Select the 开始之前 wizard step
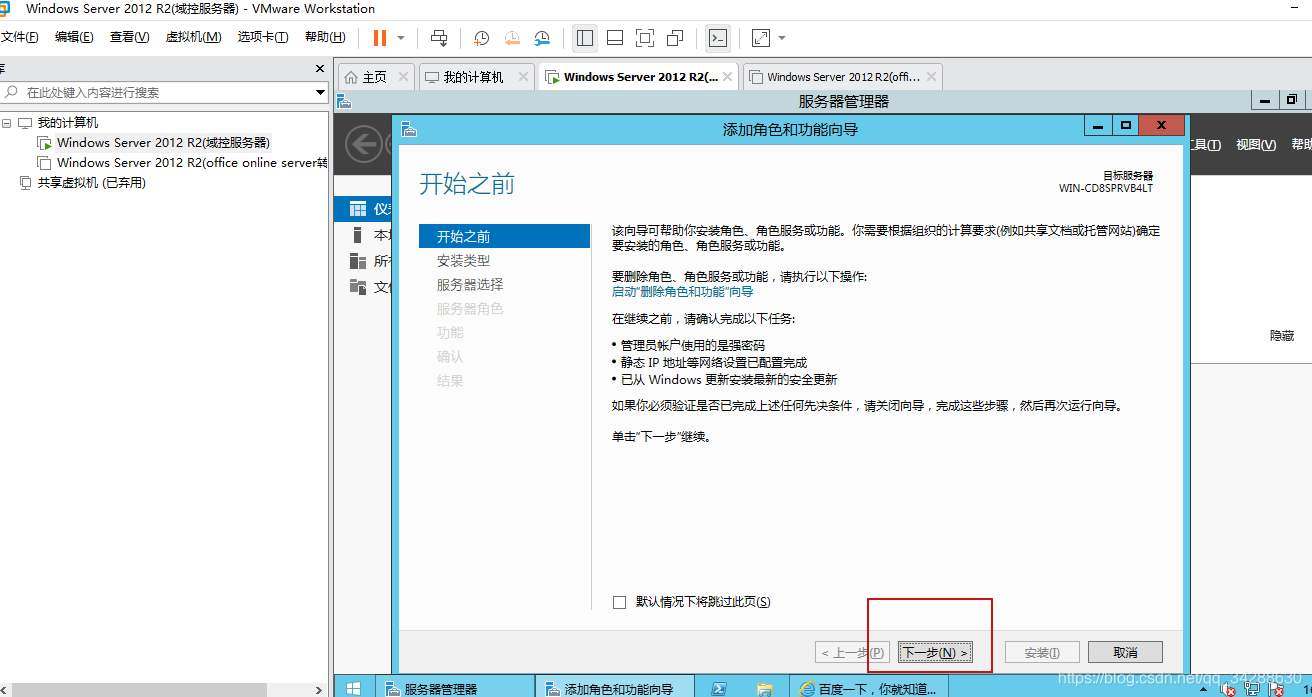The height and width of the screenshot is (697, 1312). click(x=504, y=237)
